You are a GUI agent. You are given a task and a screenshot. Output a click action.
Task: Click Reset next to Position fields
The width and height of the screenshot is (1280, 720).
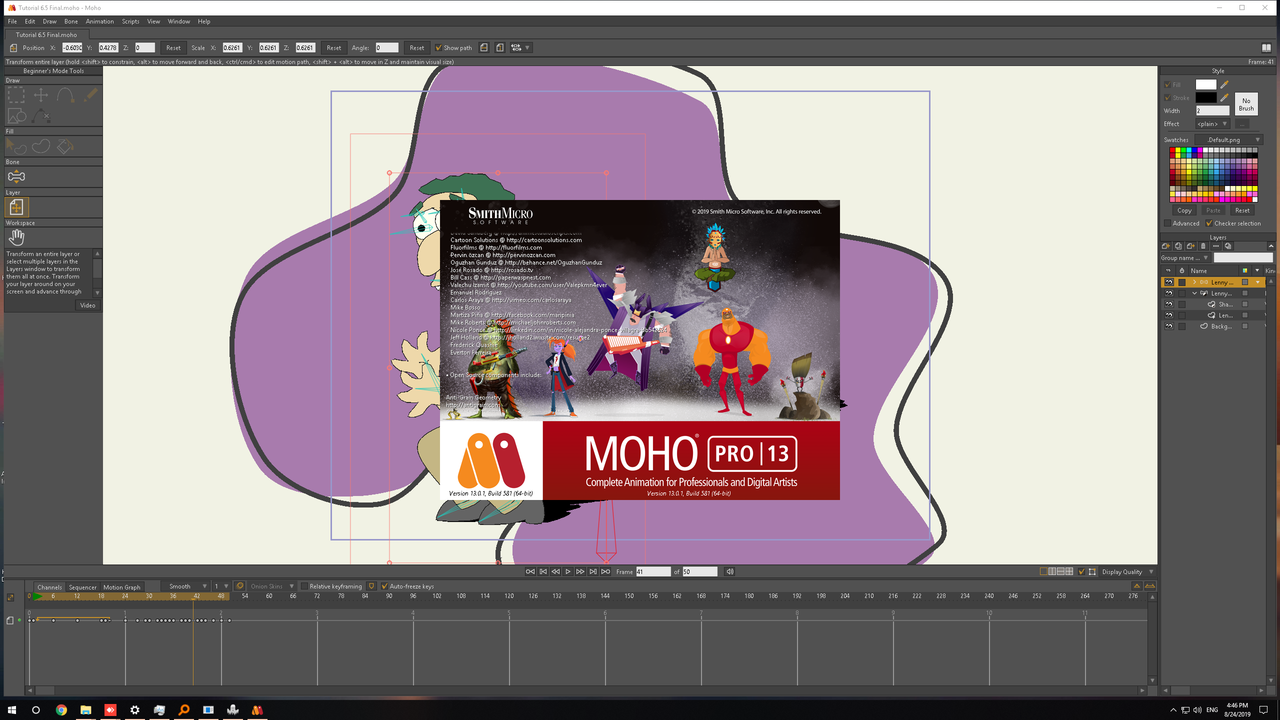[173, 47]
